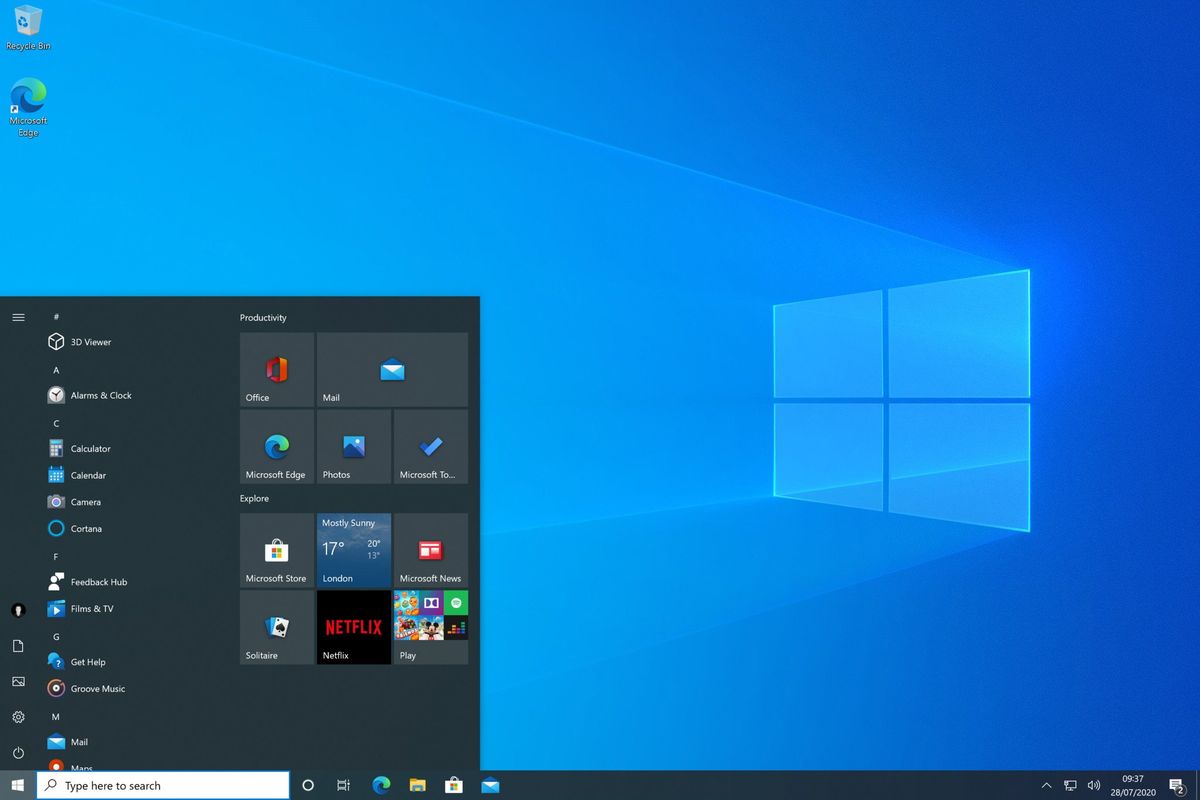Open alphabet jump by clicking the A header

(x=56, y=369)
